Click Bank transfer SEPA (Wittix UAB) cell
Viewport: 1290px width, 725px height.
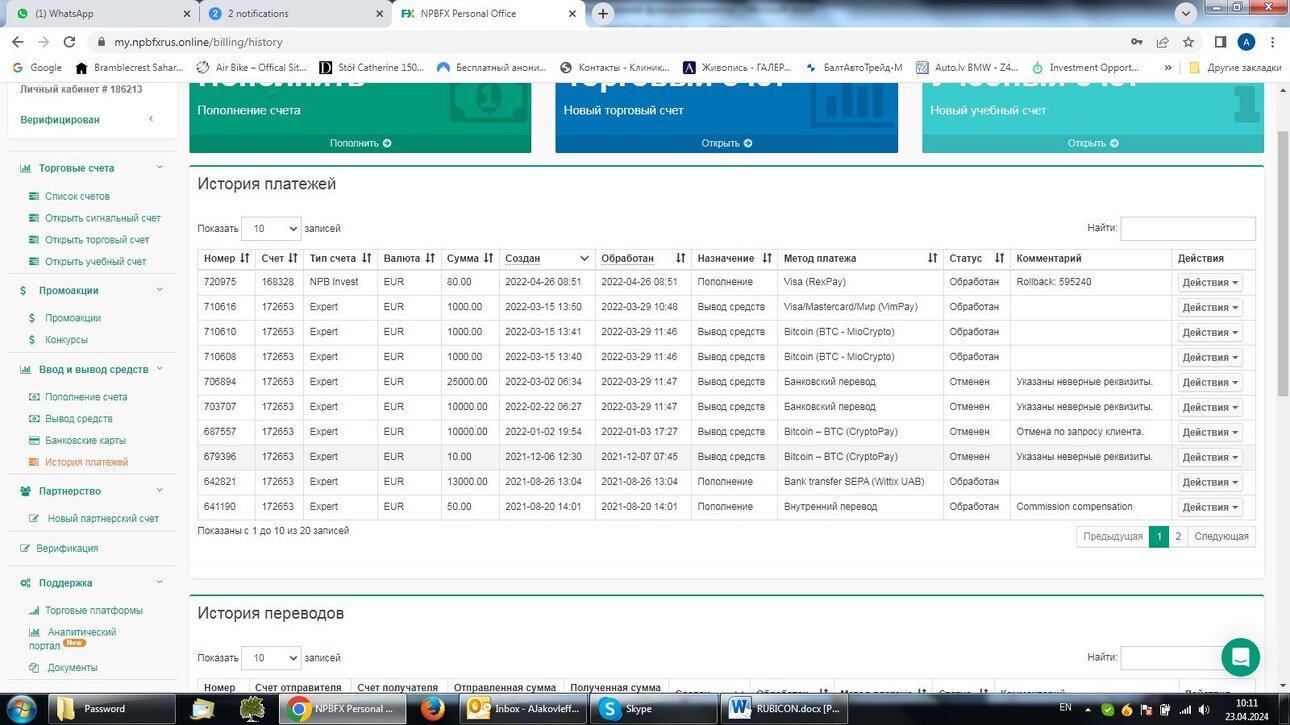pyautogui.click(x=860, y=482)
